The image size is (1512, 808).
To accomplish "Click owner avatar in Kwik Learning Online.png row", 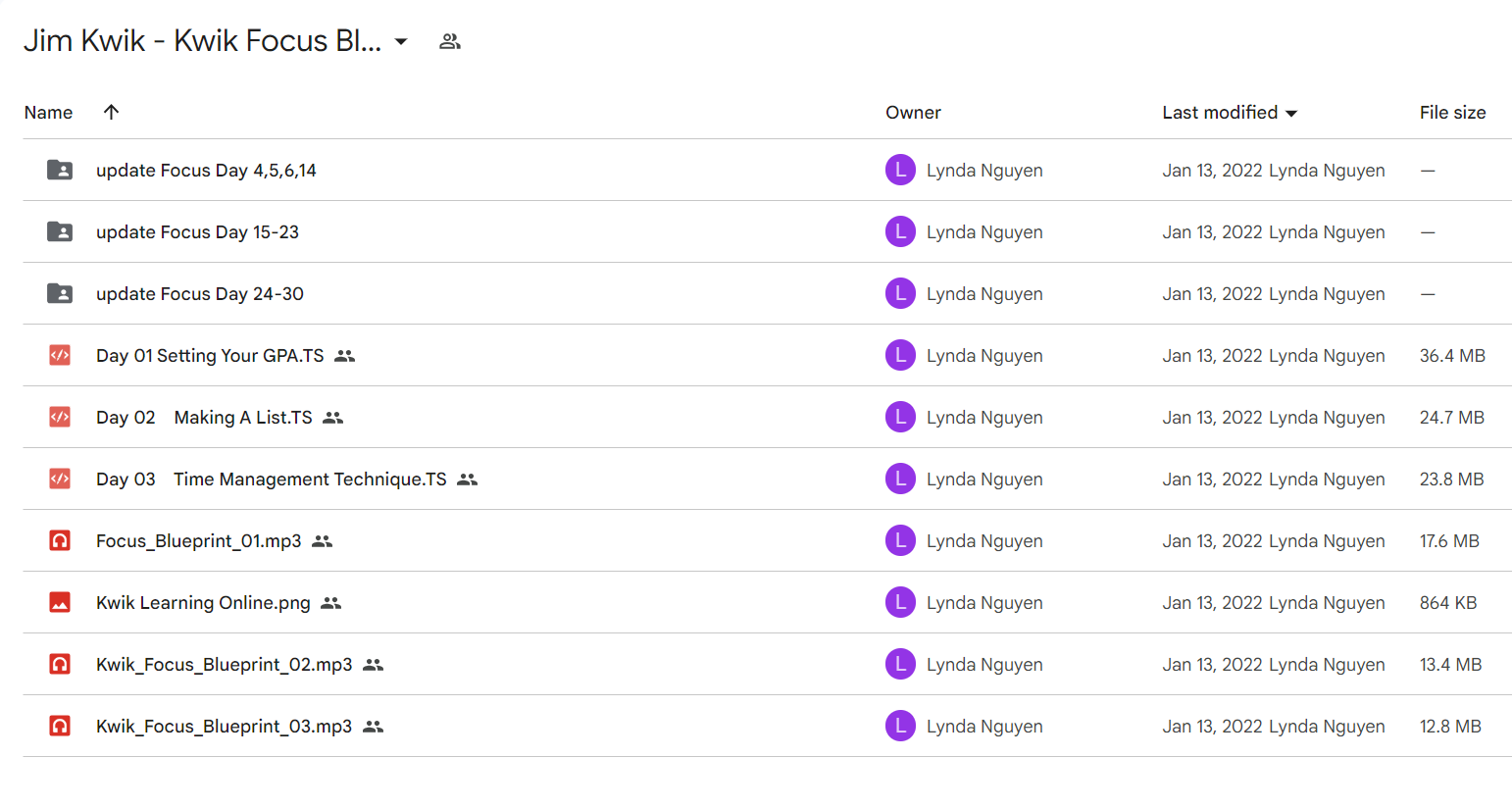I will click(x=900, y=602).
